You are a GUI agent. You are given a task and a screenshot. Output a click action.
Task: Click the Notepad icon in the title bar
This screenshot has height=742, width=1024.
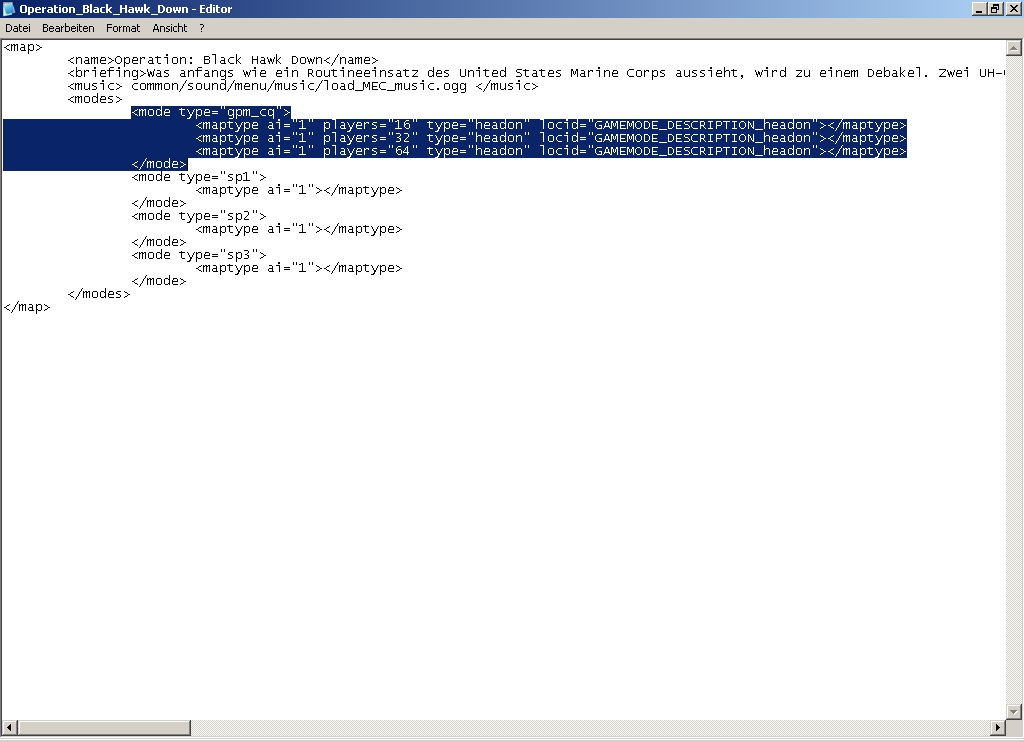tap(9, 9)
